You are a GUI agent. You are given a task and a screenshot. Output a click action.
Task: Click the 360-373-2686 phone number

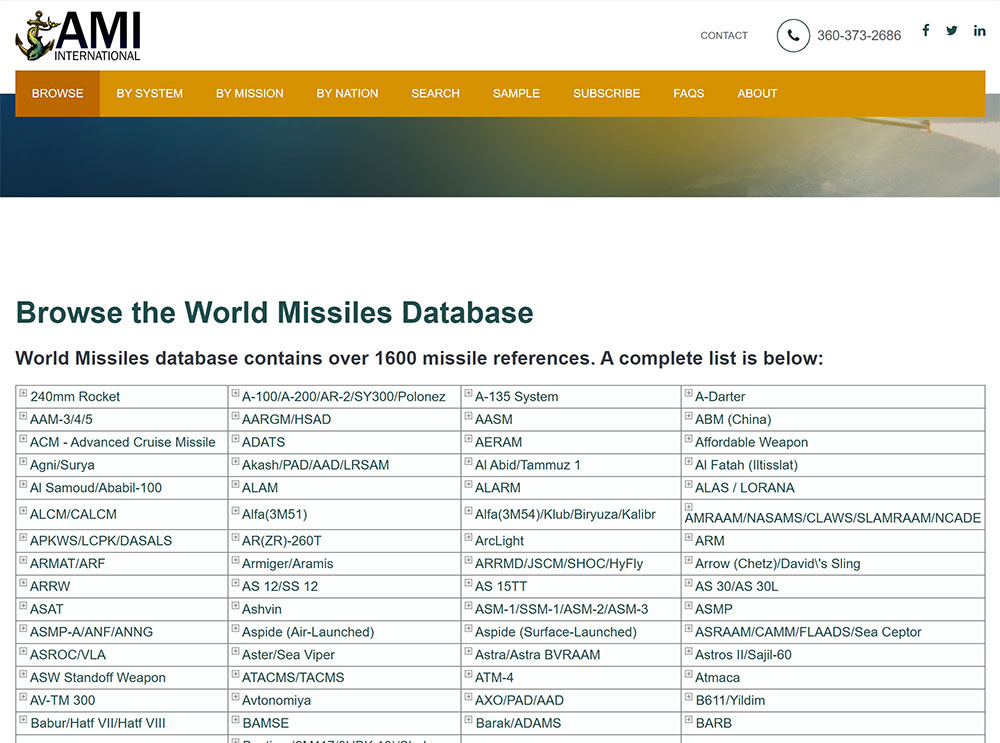point(859,36)
